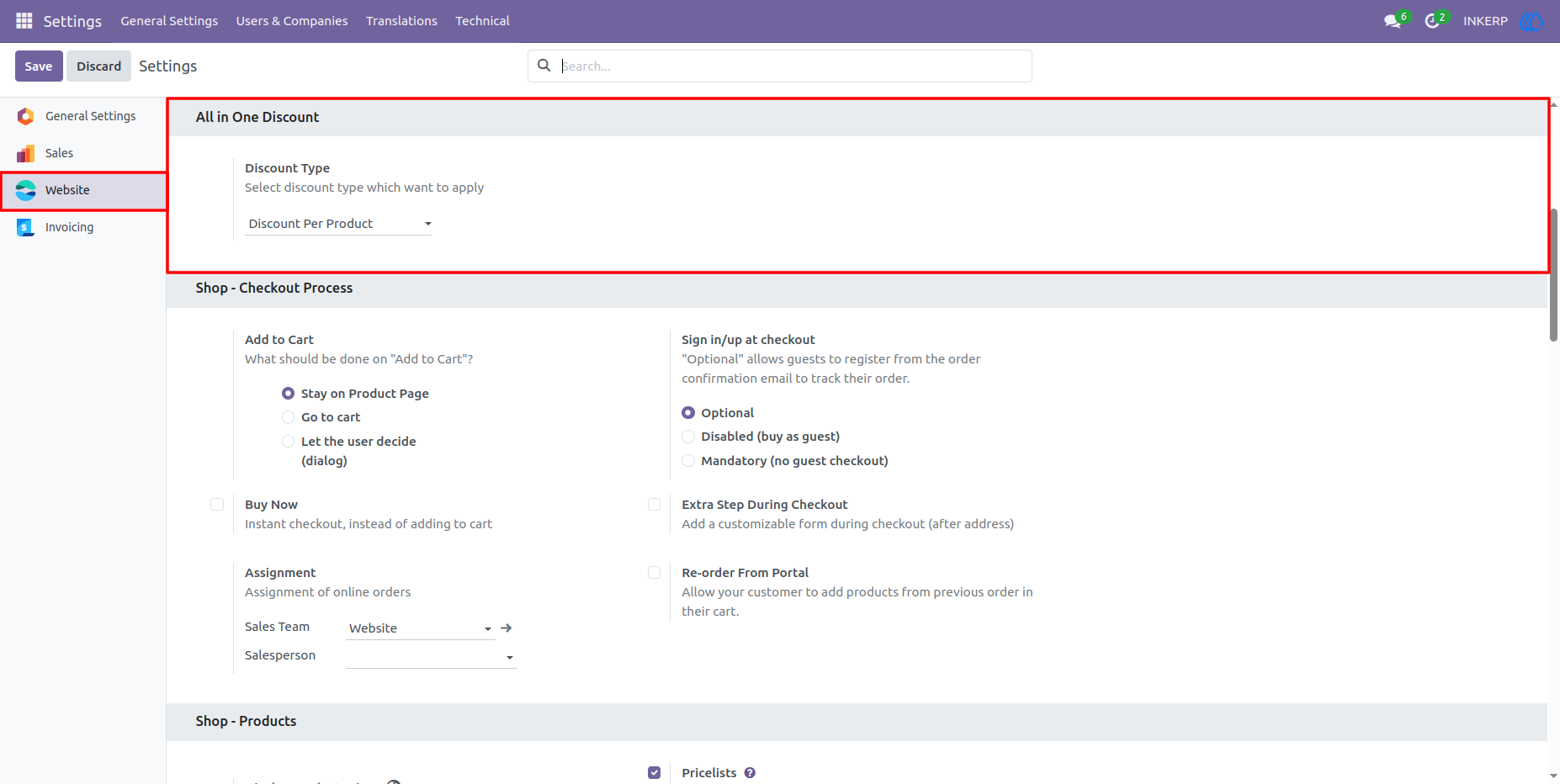Expand the Salesperson dropdown
The image size is (1560, 784).
(432, 657)
